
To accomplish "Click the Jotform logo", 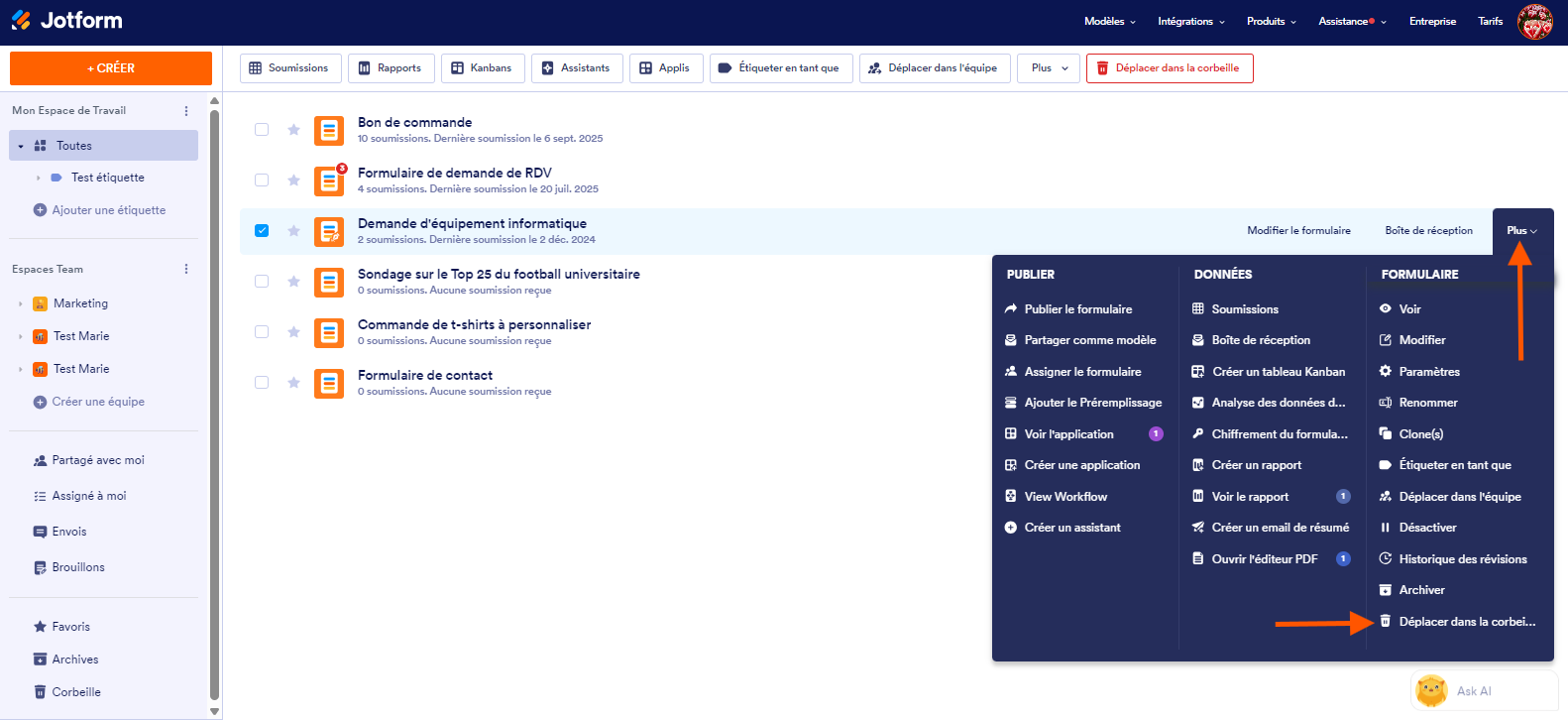I will click(x=66, y=20).
